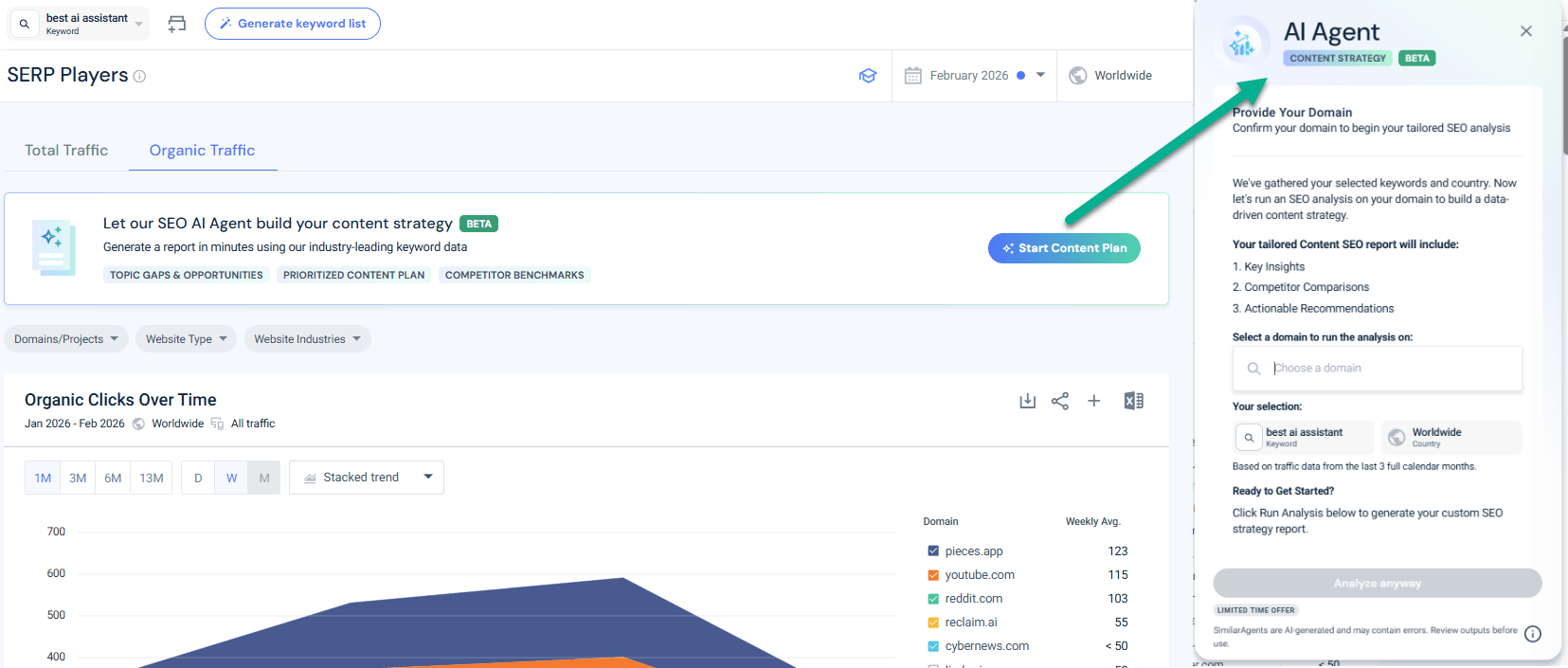Screen dimensions: 1568x668
Task: Download the Organic Clicks chart image
Action: click(1027, 401)
